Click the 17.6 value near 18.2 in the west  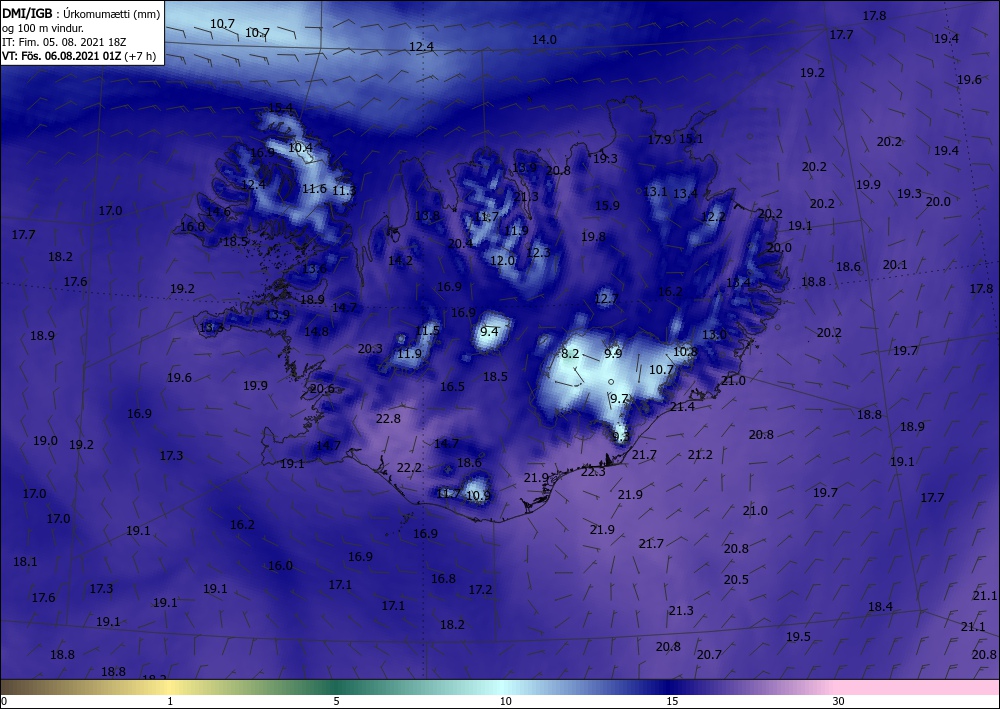click(x=75, y=281)
